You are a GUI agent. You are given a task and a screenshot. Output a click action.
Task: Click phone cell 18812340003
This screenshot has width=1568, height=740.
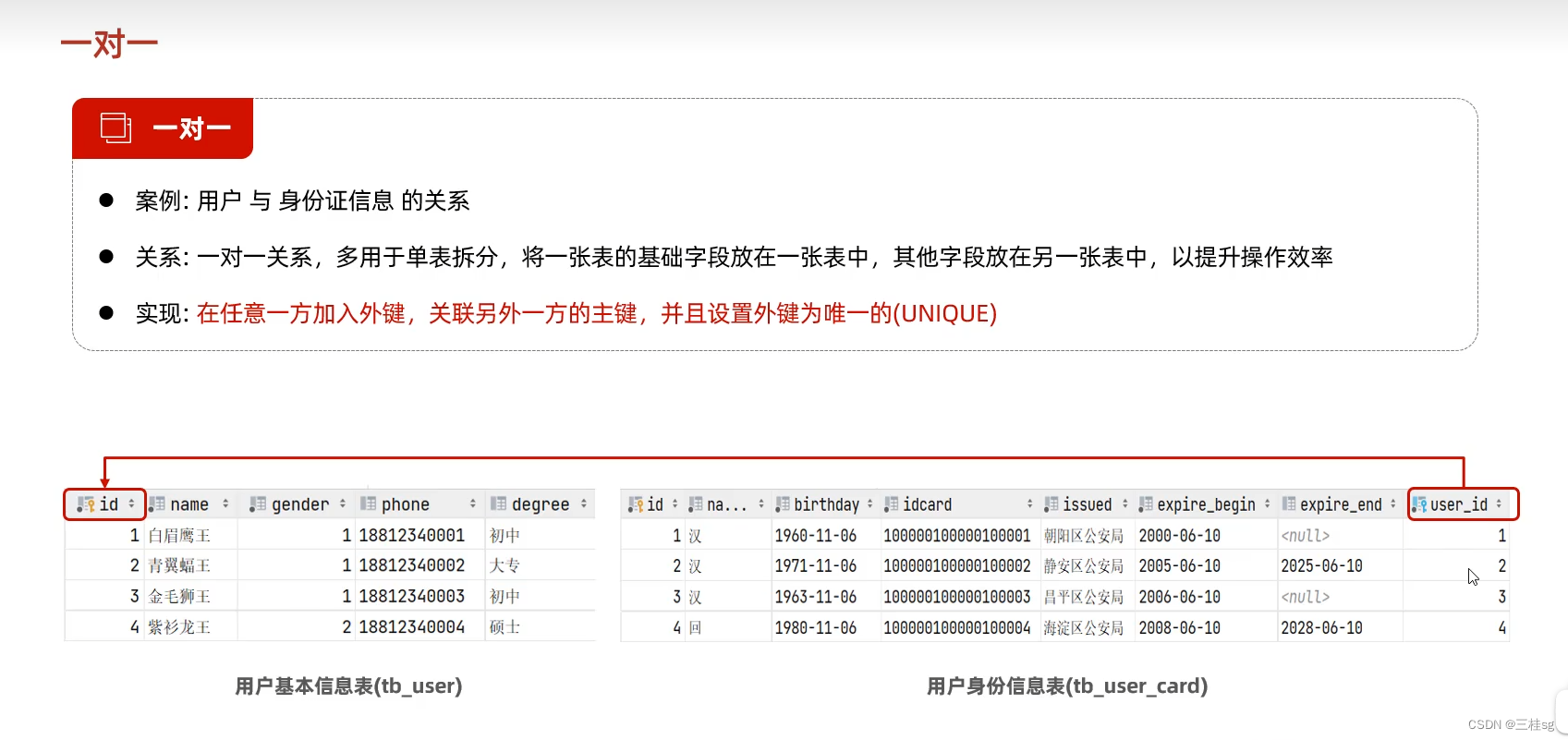[412, 597]
